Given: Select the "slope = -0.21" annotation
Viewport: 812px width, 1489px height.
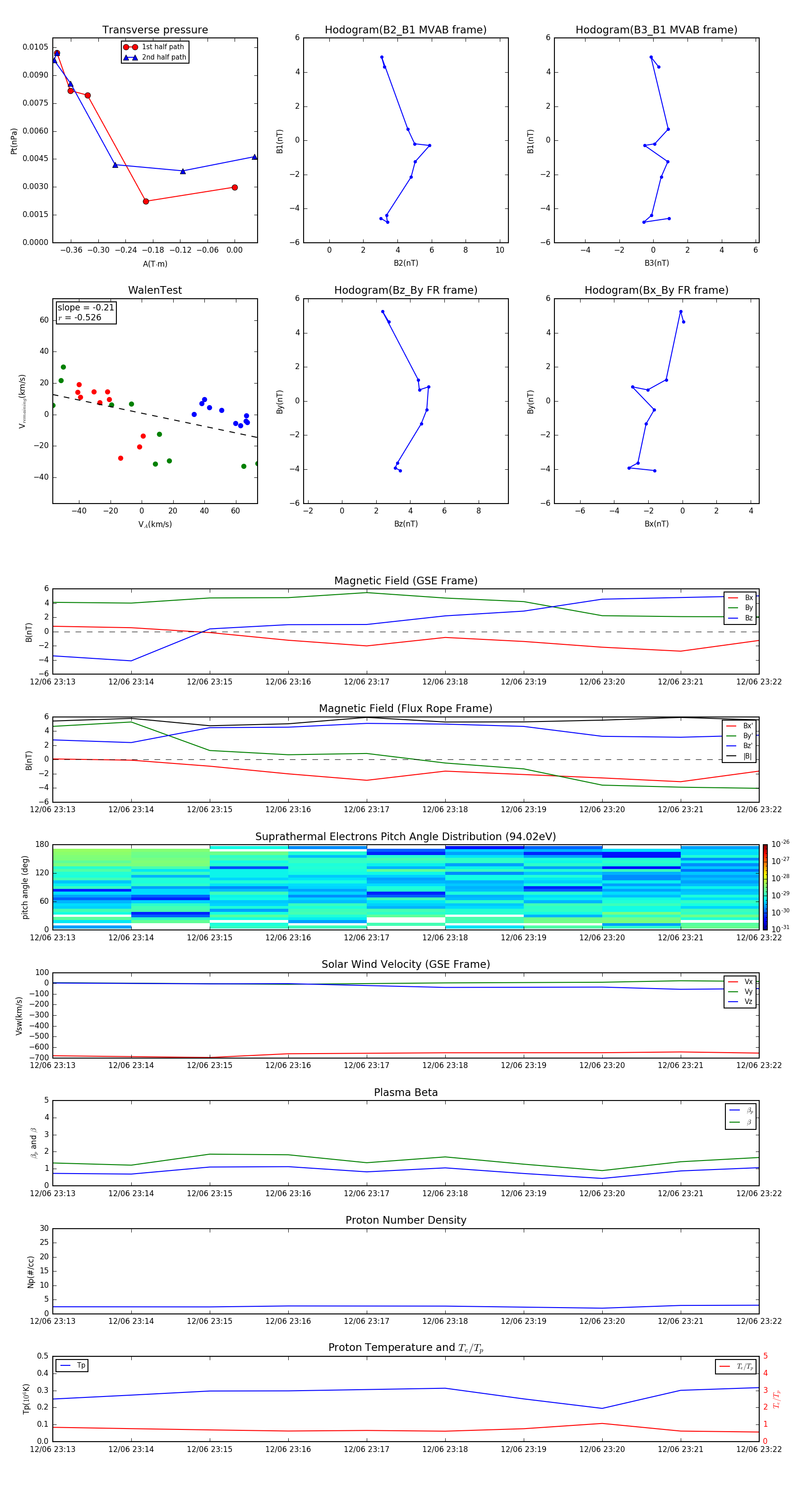Looking at the screenshot, I should coord(86,308).
